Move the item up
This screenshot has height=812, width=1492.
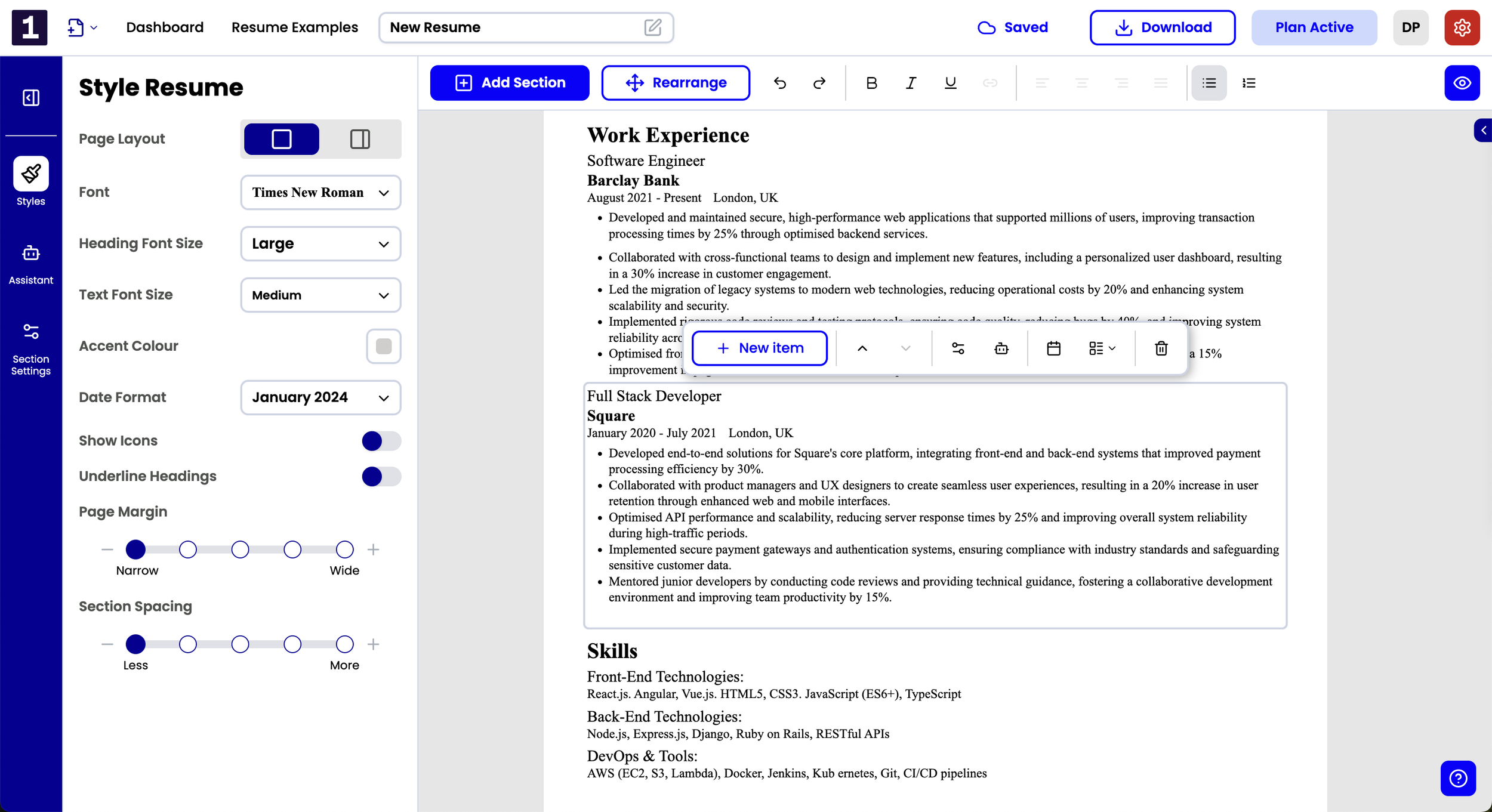(862, 348)
